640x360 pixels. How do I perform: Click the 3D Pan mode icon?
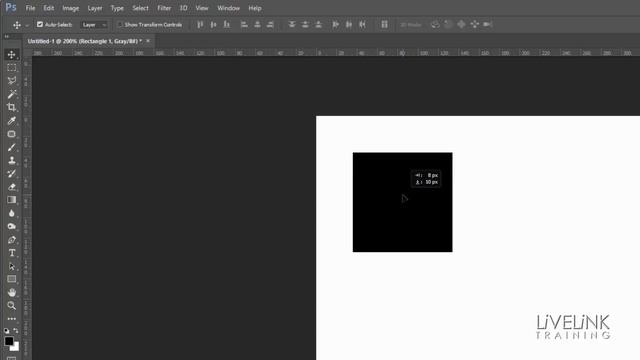pos(461,24)
